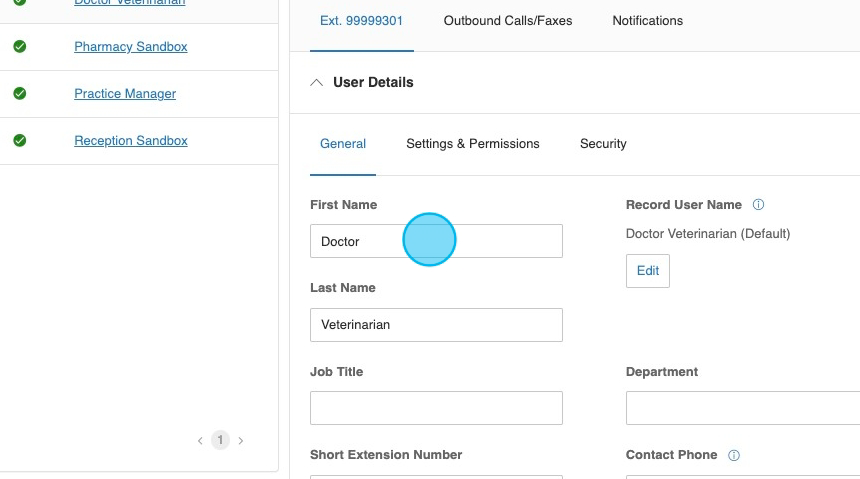Image resolution: width=860 pixels, height=479 pixels.
Task: Switch to the Settings & Permissions tab
Action: pos(472,144)
